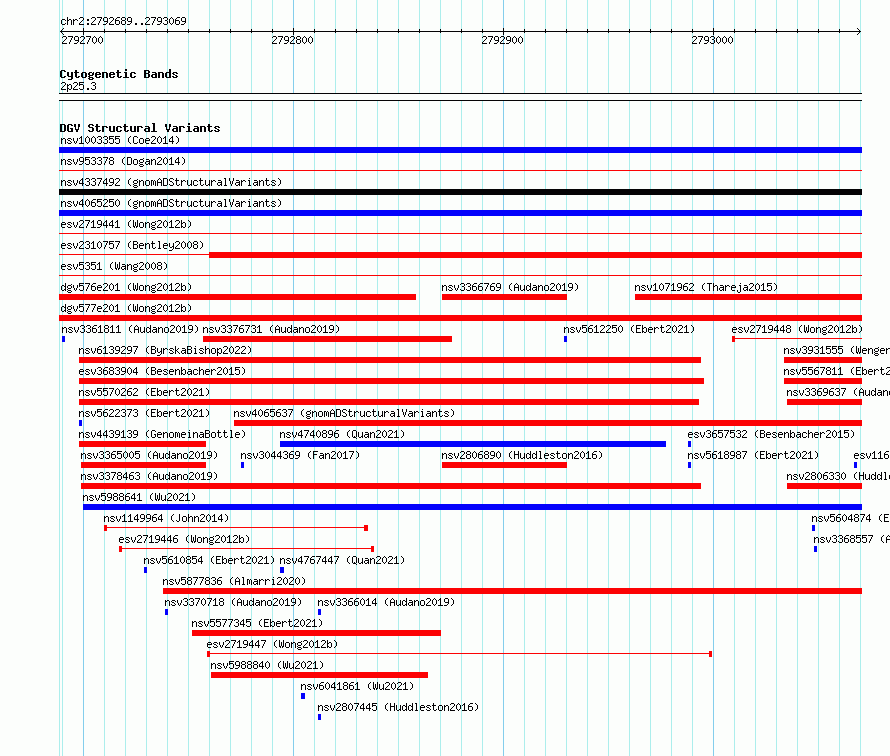Click the DGV Structural Variants track title
Viewport: 890px width, 756px height.
(140, 128)
